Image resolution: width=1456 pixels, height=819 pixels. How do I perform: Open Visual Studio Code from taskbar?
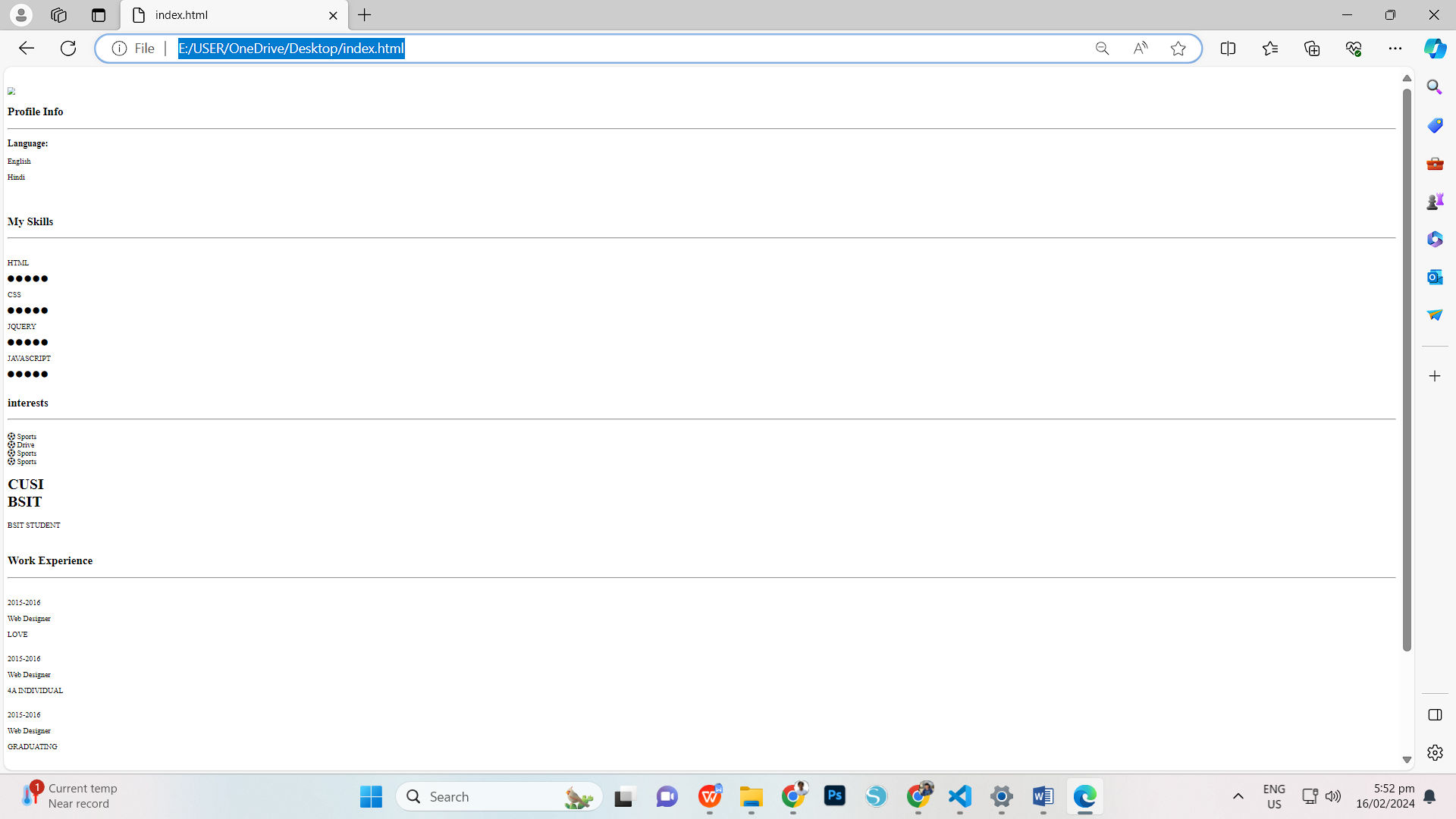coord(960,796)
